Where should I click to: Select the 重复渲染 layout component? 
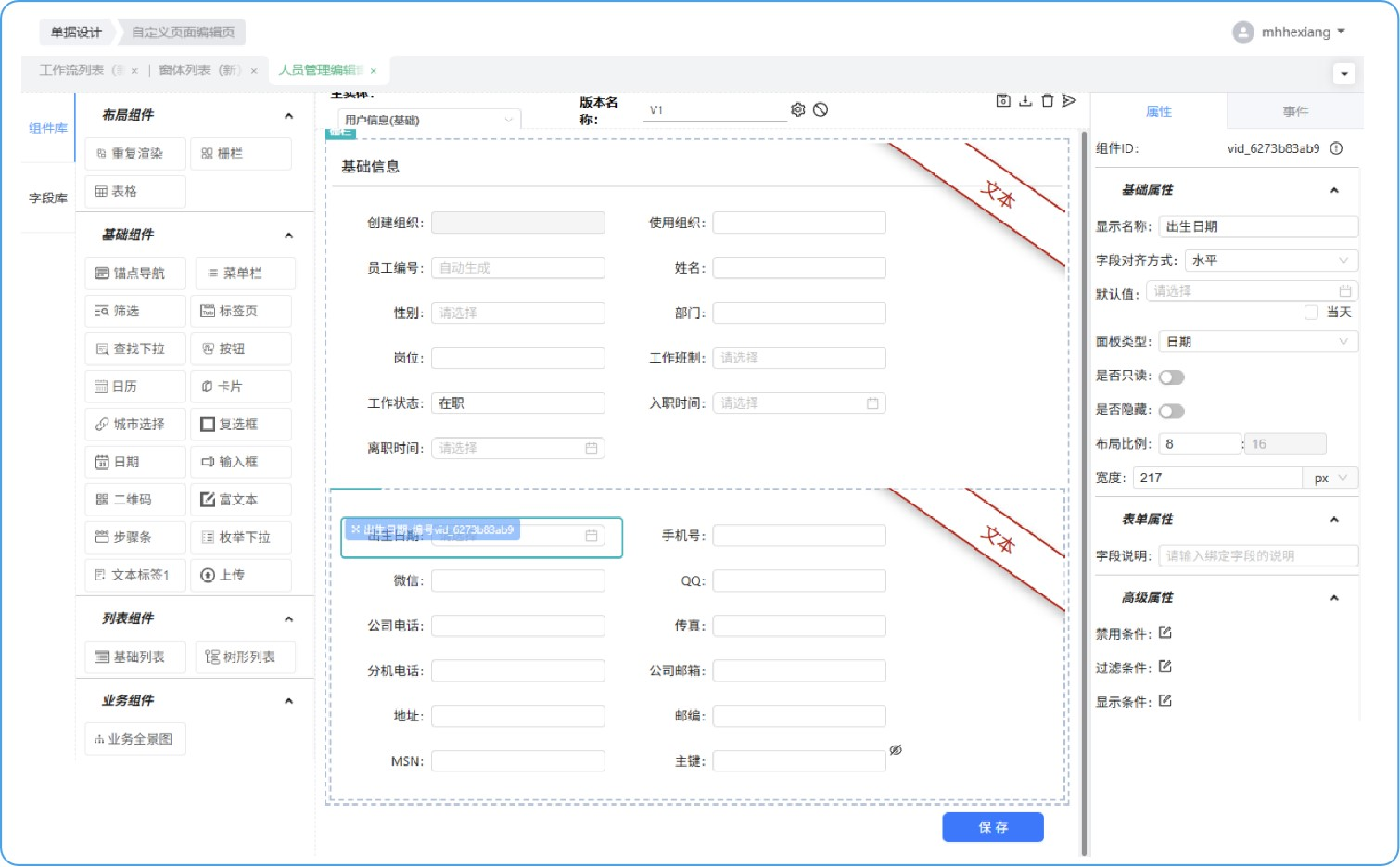135,154
